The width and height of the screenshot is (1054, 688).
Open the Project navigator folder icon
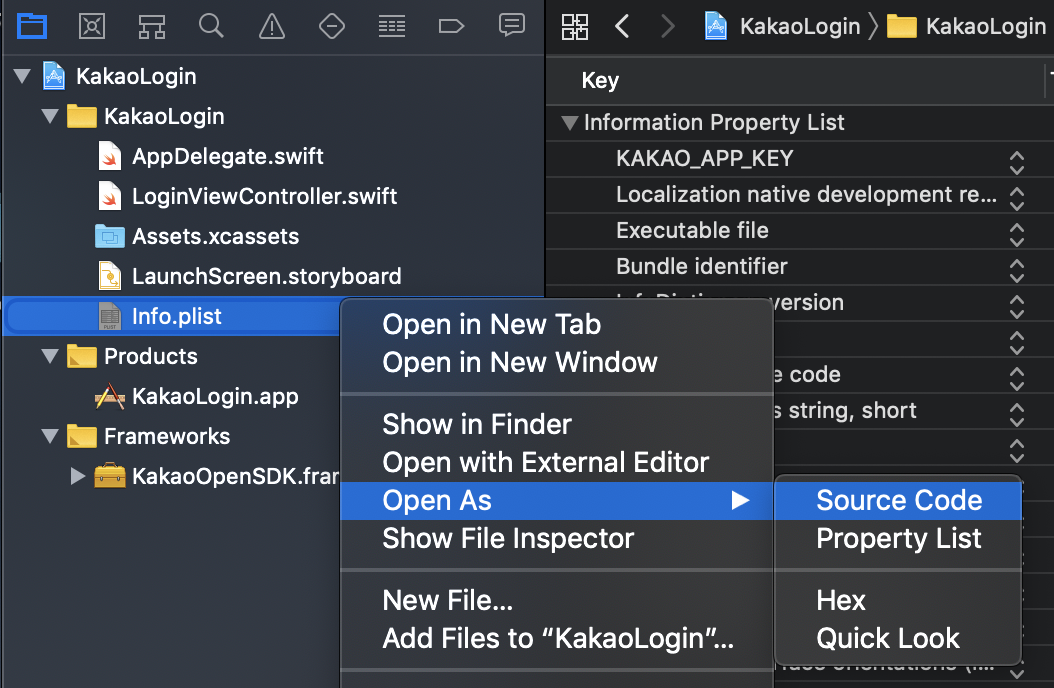pos(32,26)
